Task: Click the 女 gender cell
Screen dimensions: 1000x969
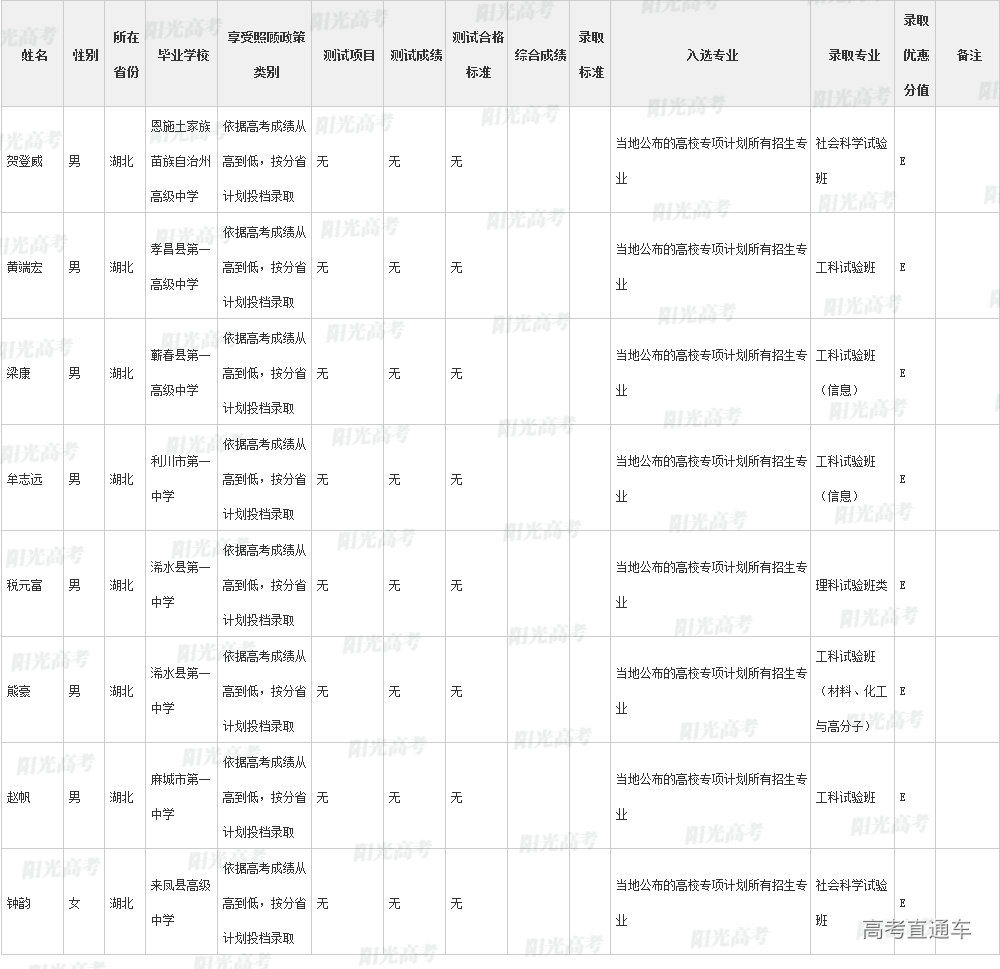Action: (74, 904)
